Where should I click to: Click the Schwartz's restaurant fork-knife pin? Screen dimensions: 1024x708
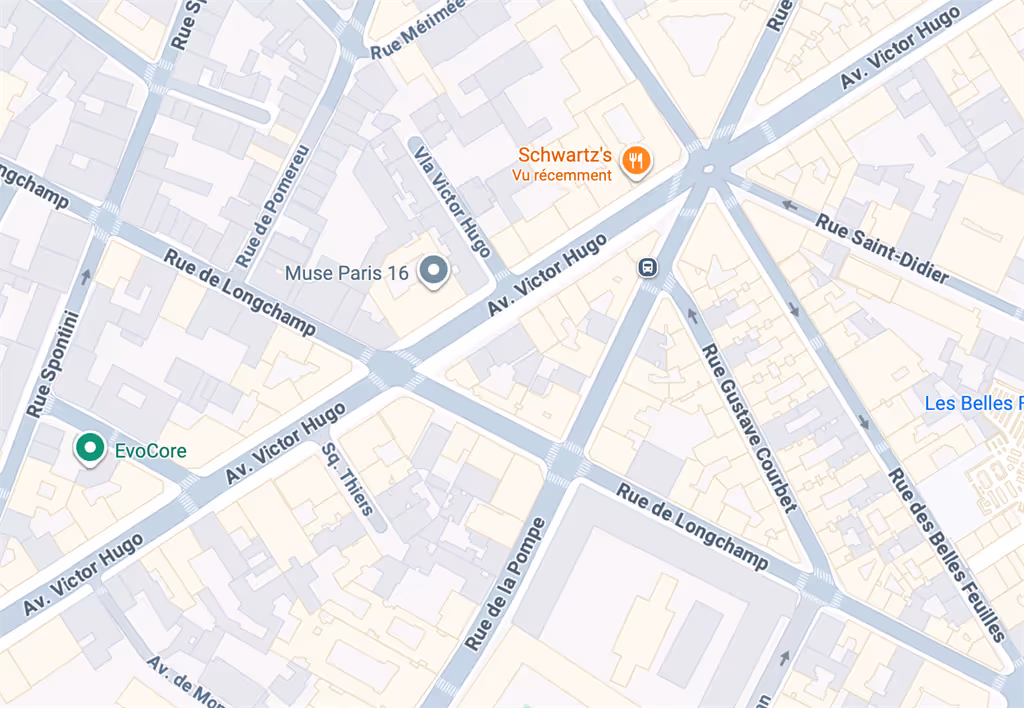[635, 161]
